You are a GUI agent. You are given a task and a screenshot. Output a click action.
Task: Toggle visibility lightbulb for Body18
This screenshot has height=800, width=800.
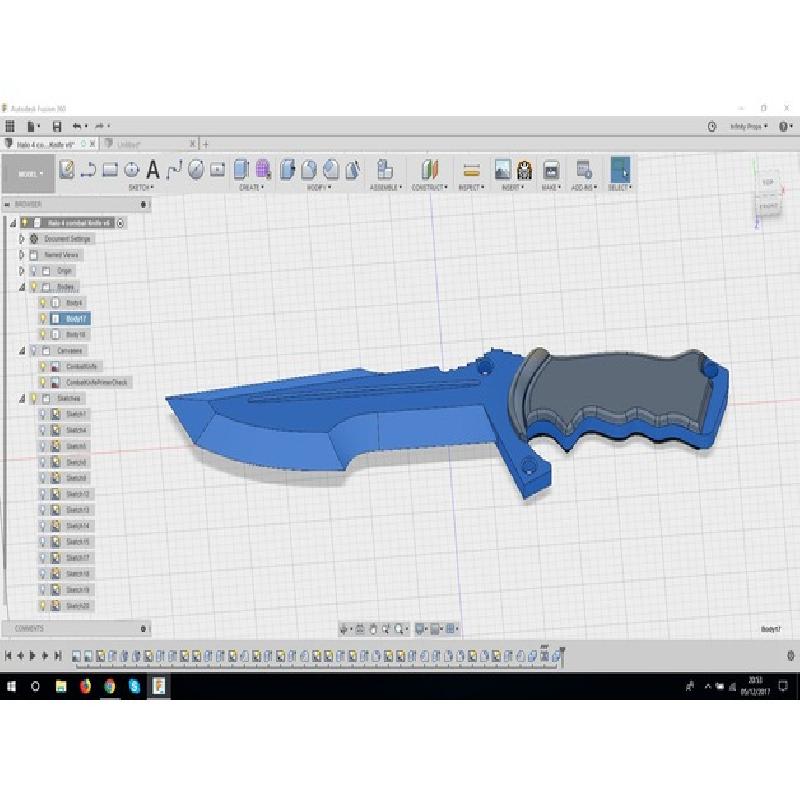pyautogui.click(x=43, y=335)
